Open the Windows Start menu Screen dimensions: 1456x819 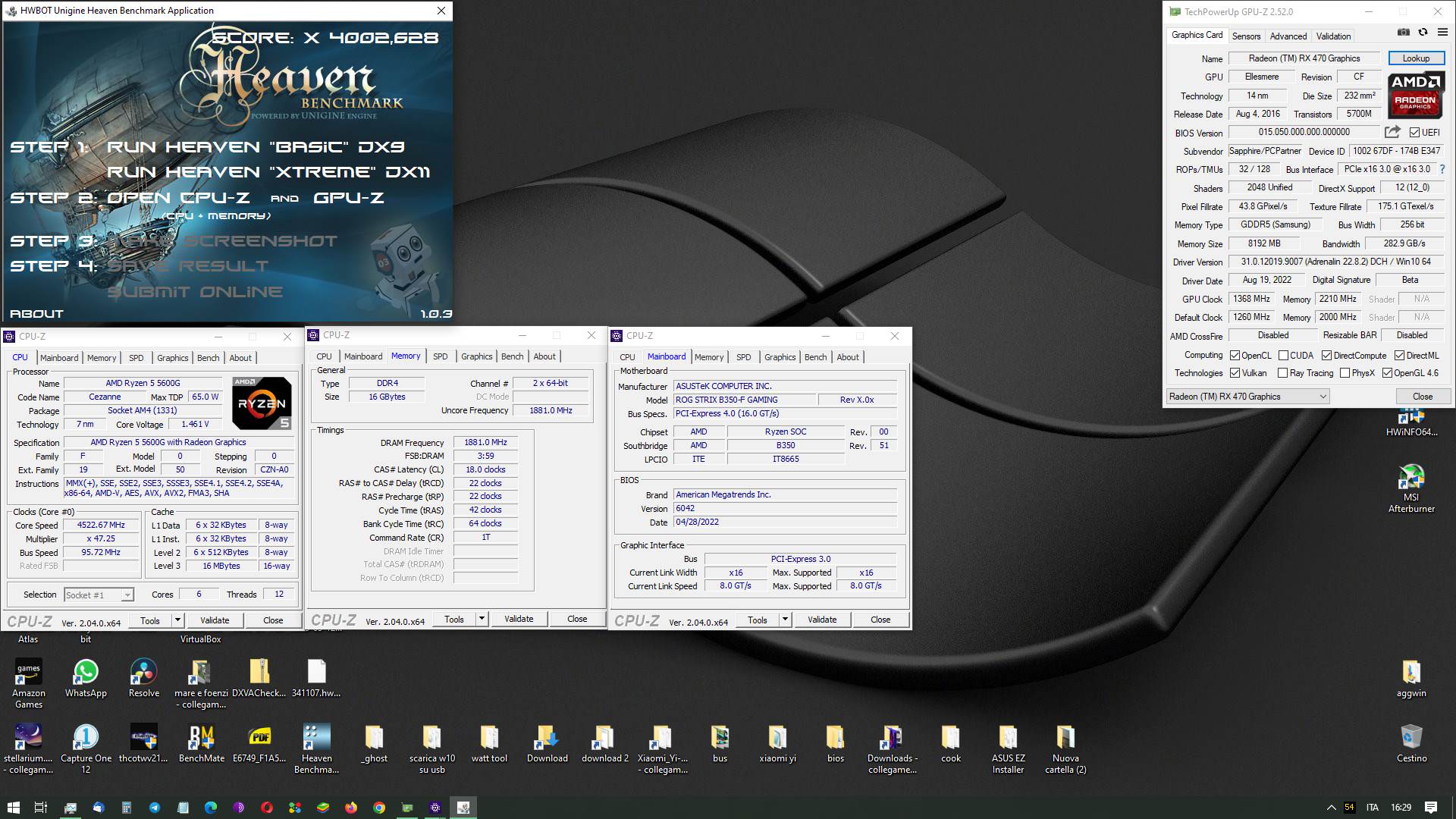click(x=13, y=808)
